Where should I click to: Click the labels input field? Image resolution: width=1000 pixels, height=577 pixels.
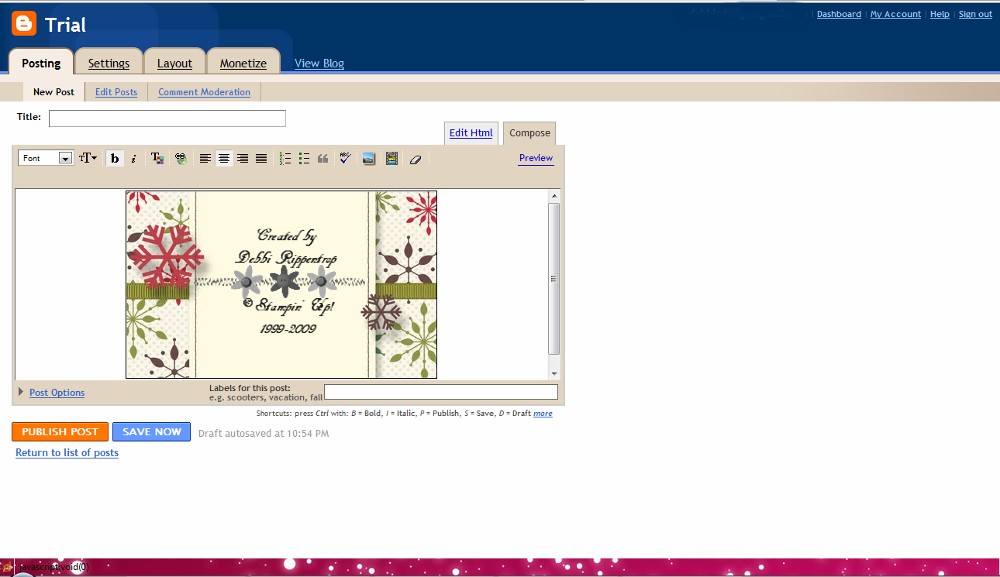coord(441,392)
